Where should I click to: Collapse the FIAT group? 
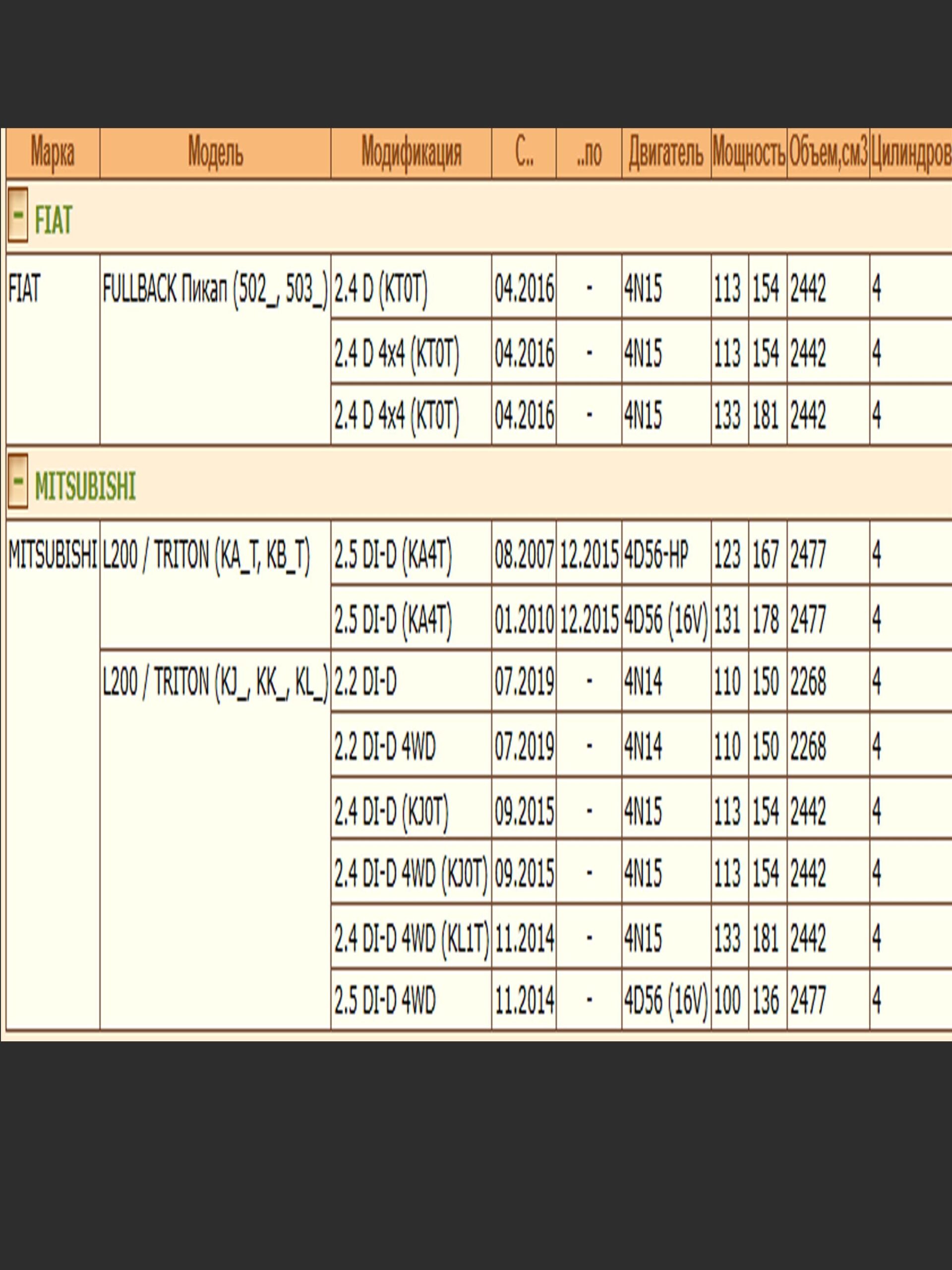tap(18, 215)
